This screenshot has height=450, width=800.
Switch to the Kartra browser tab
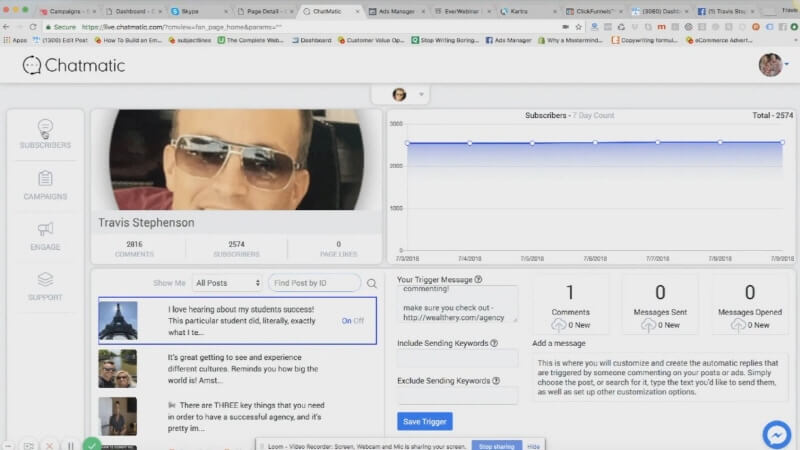[x=528, y=11]
